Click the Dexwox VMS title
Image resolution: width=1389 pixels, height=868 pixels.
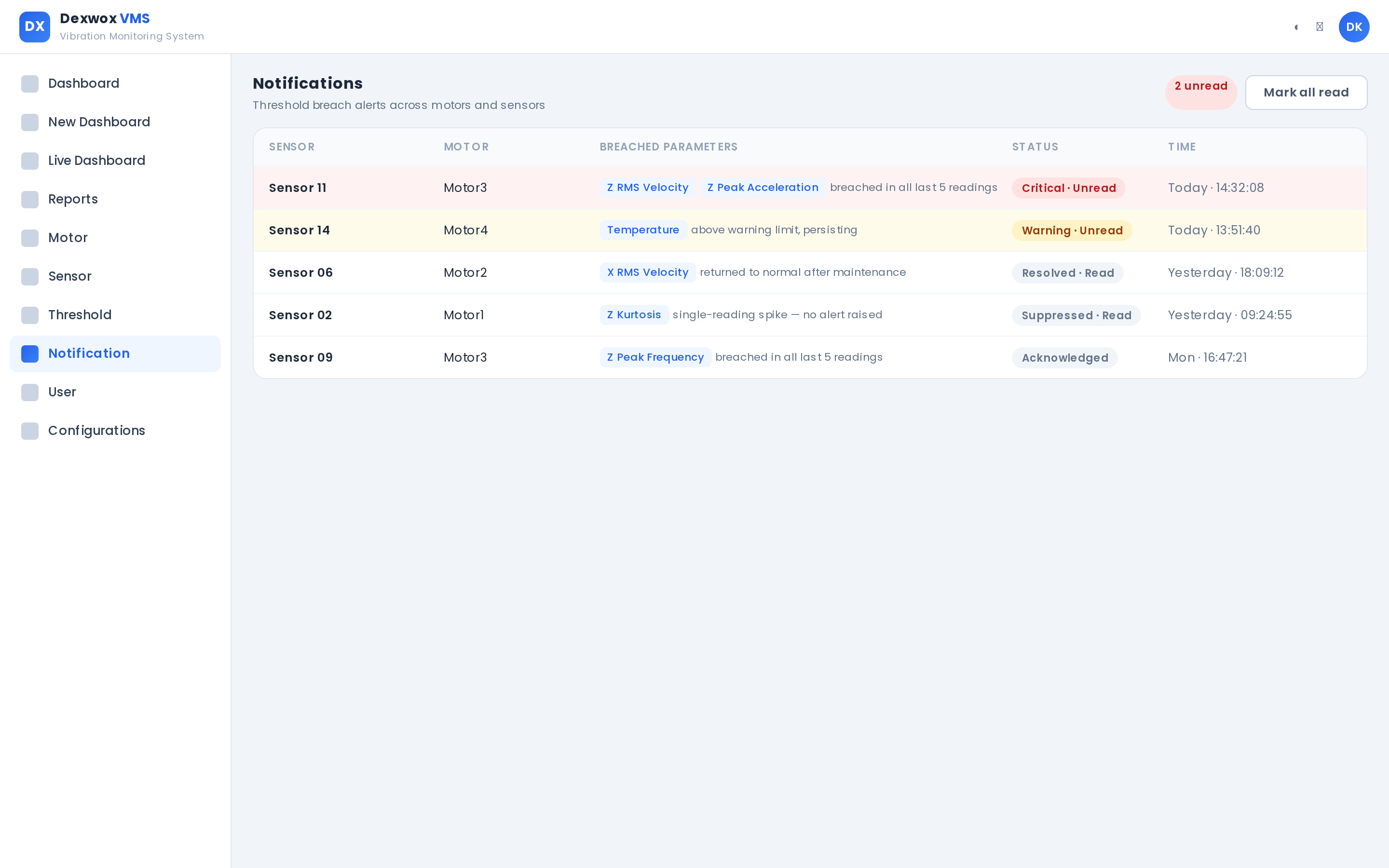[105, 18]
